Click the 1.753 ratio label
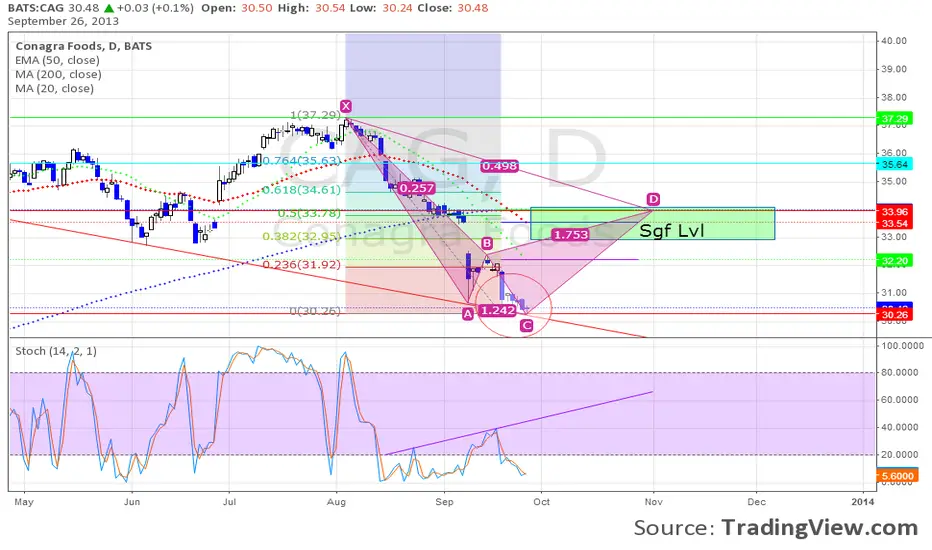This screenshot has height=550, width=932. [571, 235]
